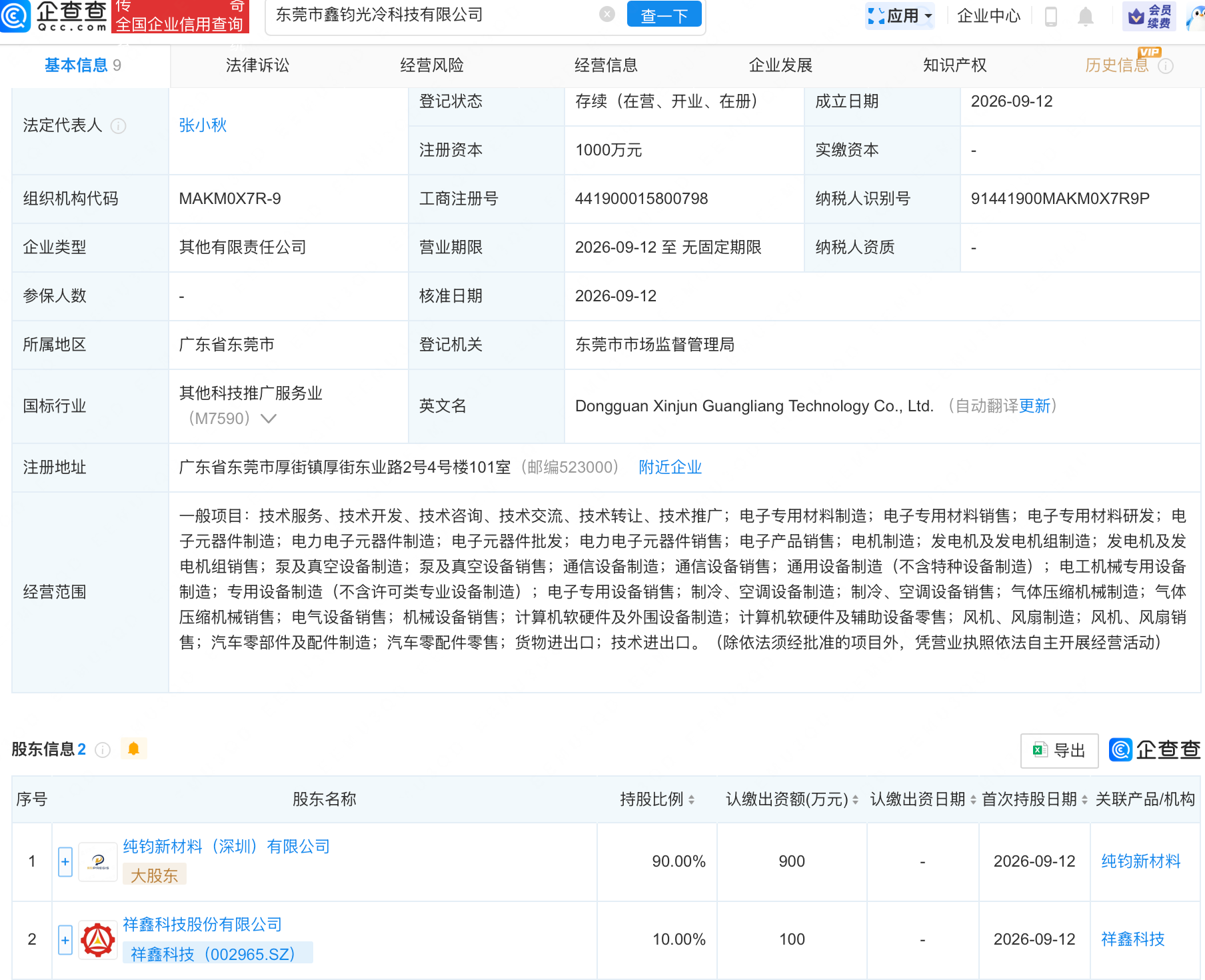Open the 应用 dropdown menu
The width and height of the screenshot is (1205, 980).
pos(900,15)
